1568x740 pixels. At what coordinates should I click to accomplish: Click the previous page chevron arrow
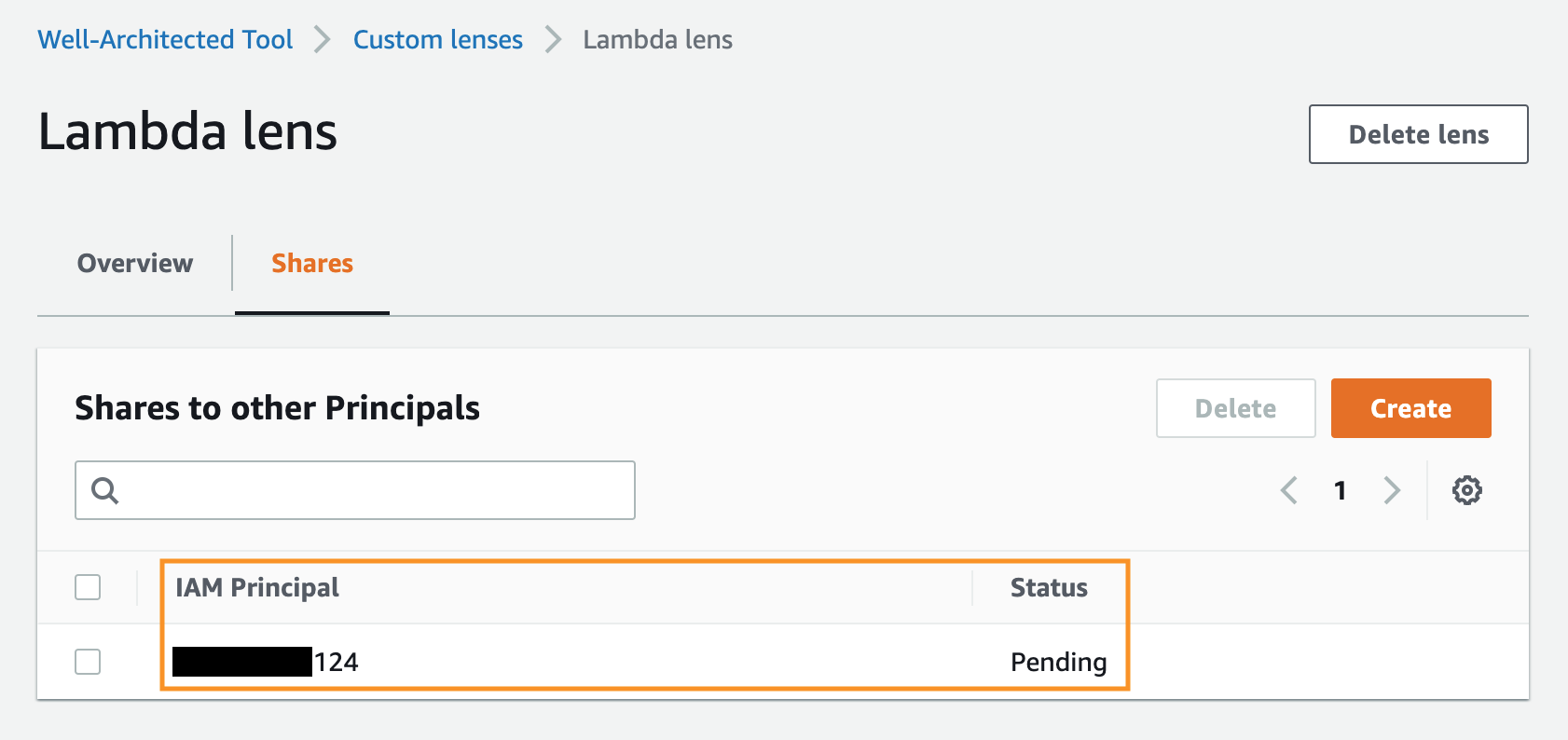pos(1289,490)
